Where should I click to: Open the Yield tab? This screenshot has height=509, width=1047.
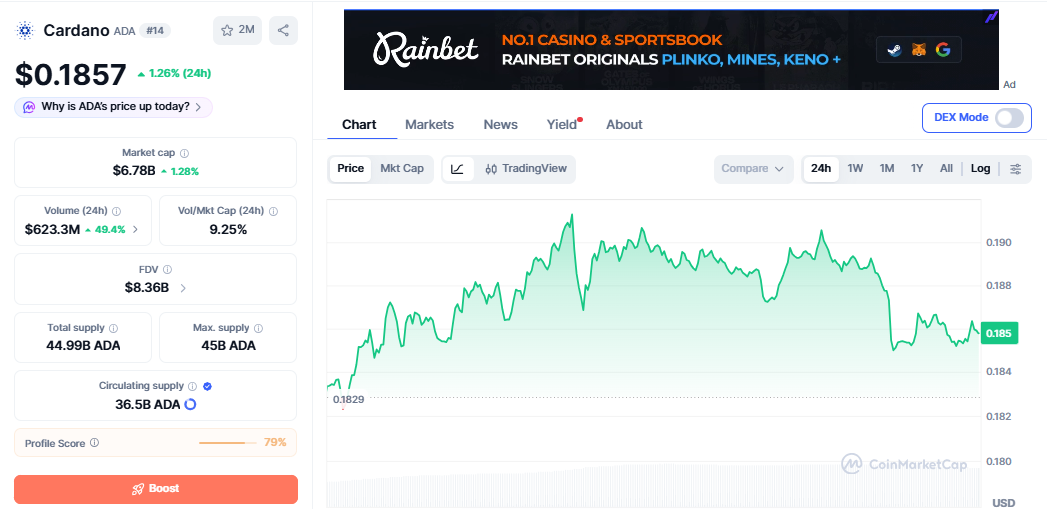click(563, 125)
